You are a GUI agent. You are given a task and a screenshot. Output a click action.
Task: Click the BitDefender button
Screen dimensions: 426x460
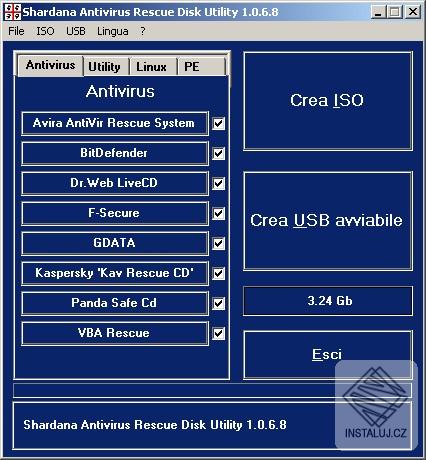(x=115, y=153)
